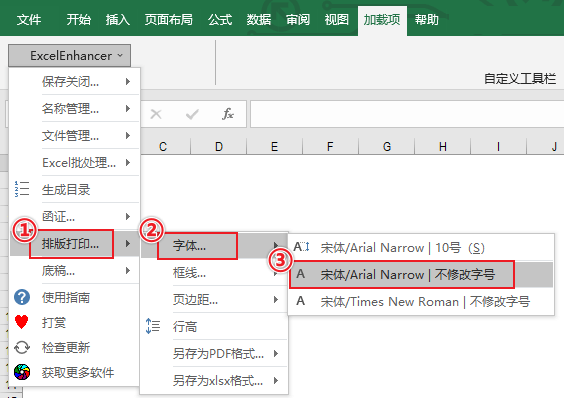Switch to the 审阅 ribbon tab
This screenshot has width=564, height=398.
coord(298,19)
